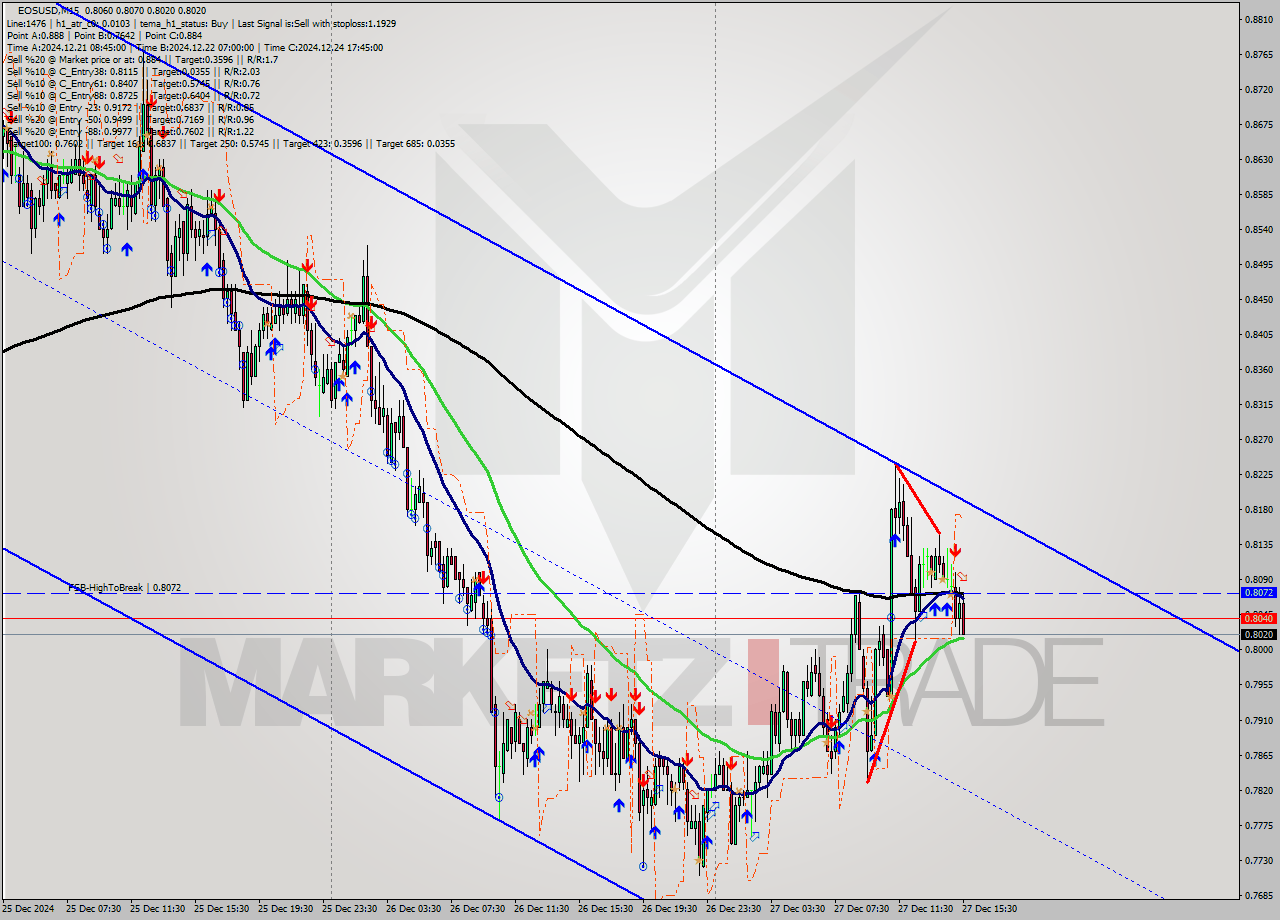Click the 0.7910 price axis label
This screenshot has height=920, width=1280.
click(x=1257, y=719)
